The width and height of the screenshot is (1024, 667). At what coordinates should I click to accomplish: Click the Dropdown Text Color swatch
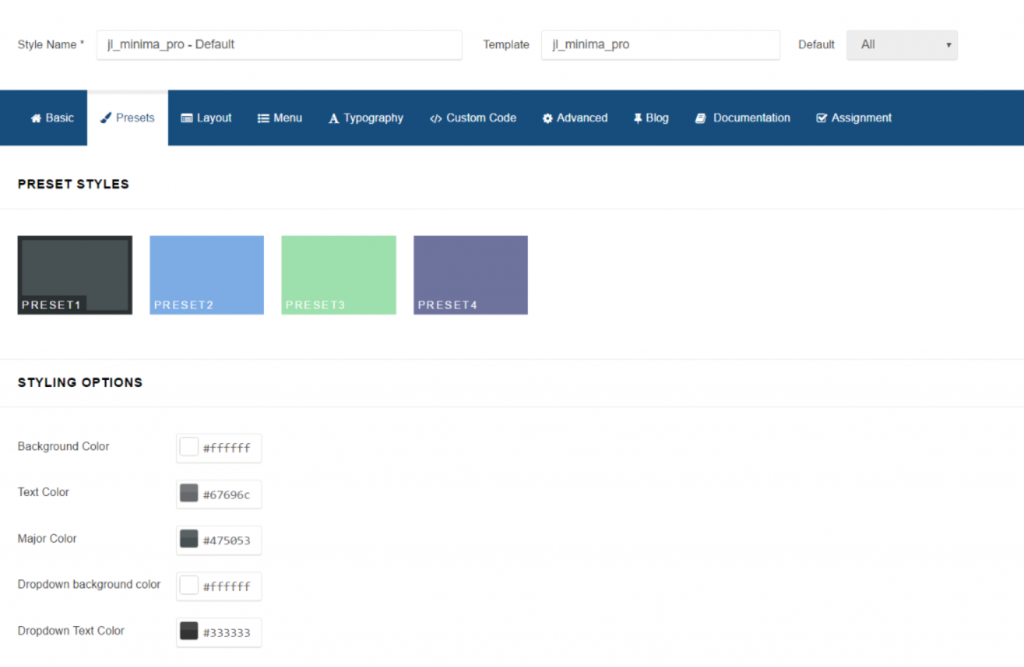[189, 631]
